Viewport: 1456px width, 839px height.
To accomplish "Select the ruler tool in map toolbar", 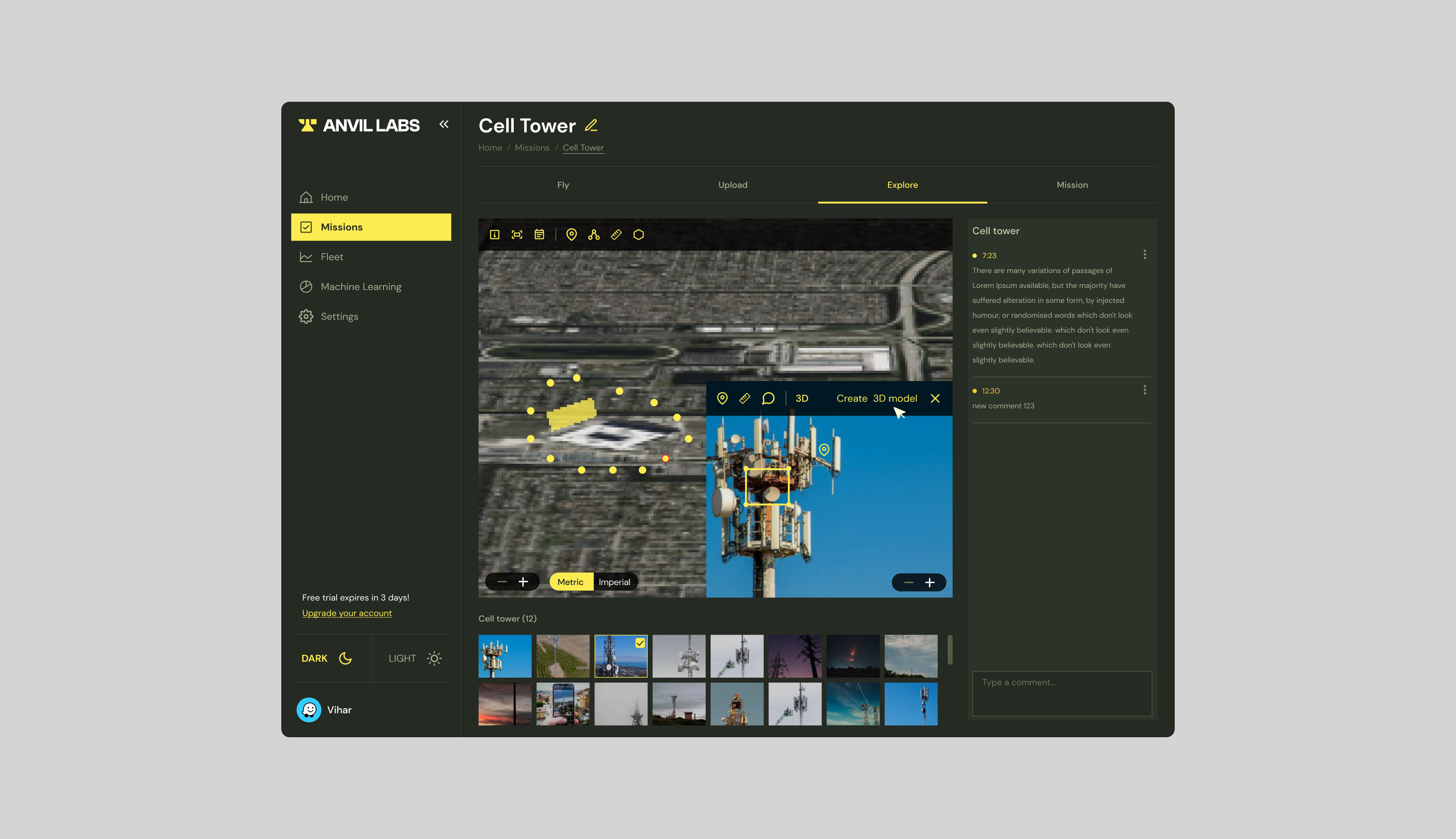I will [616, 235].
